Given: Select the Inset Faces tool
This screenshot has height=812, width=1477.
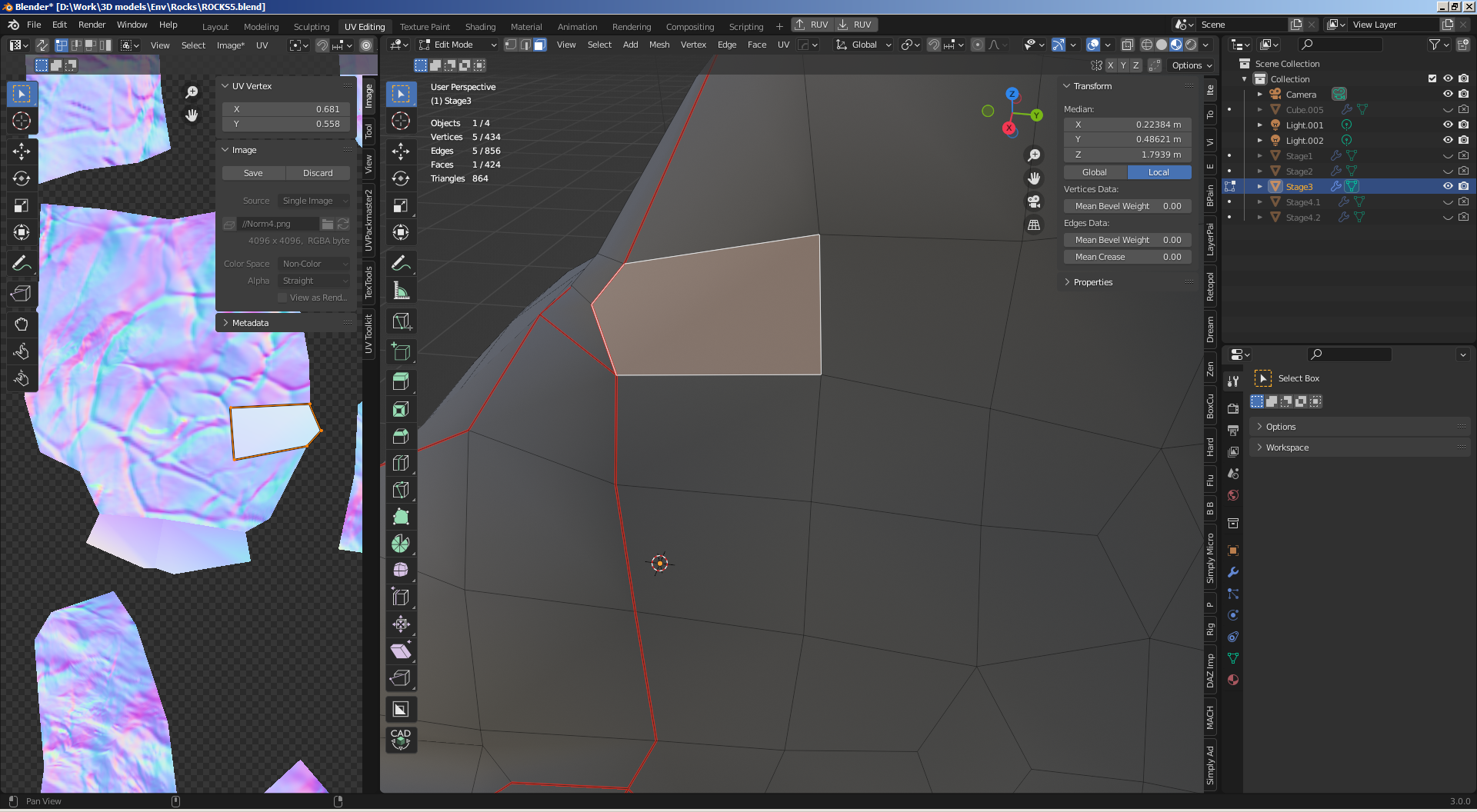Looking at the screenshot, I should click(401, 410).
